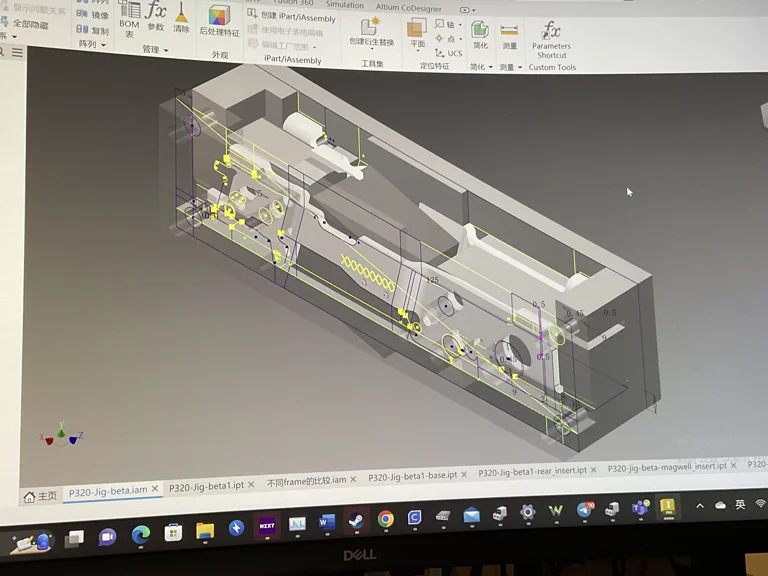Switch to Simulation ribbon tab

[x=345, y=5]
